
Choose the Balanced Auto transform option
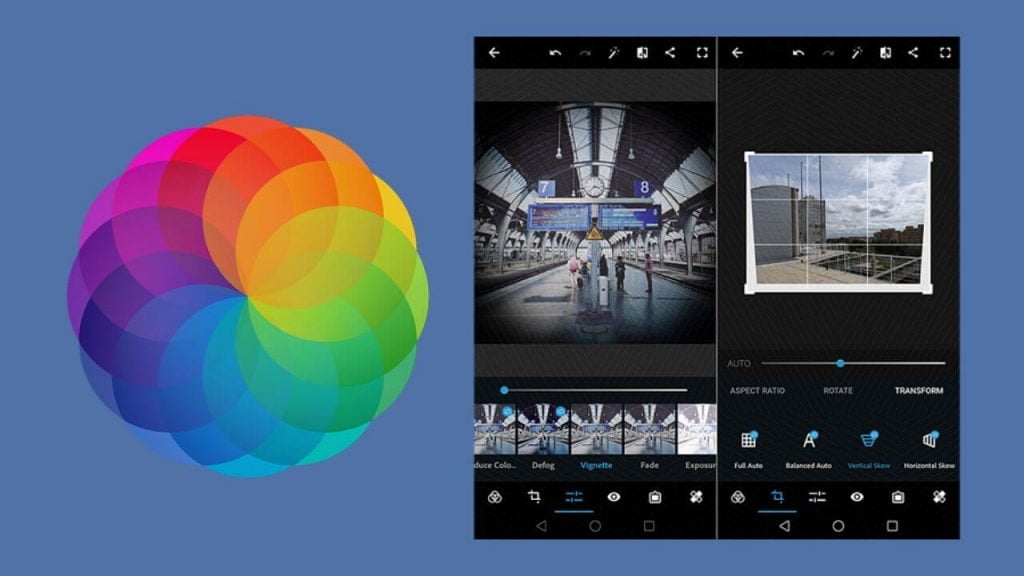[809, 440]
